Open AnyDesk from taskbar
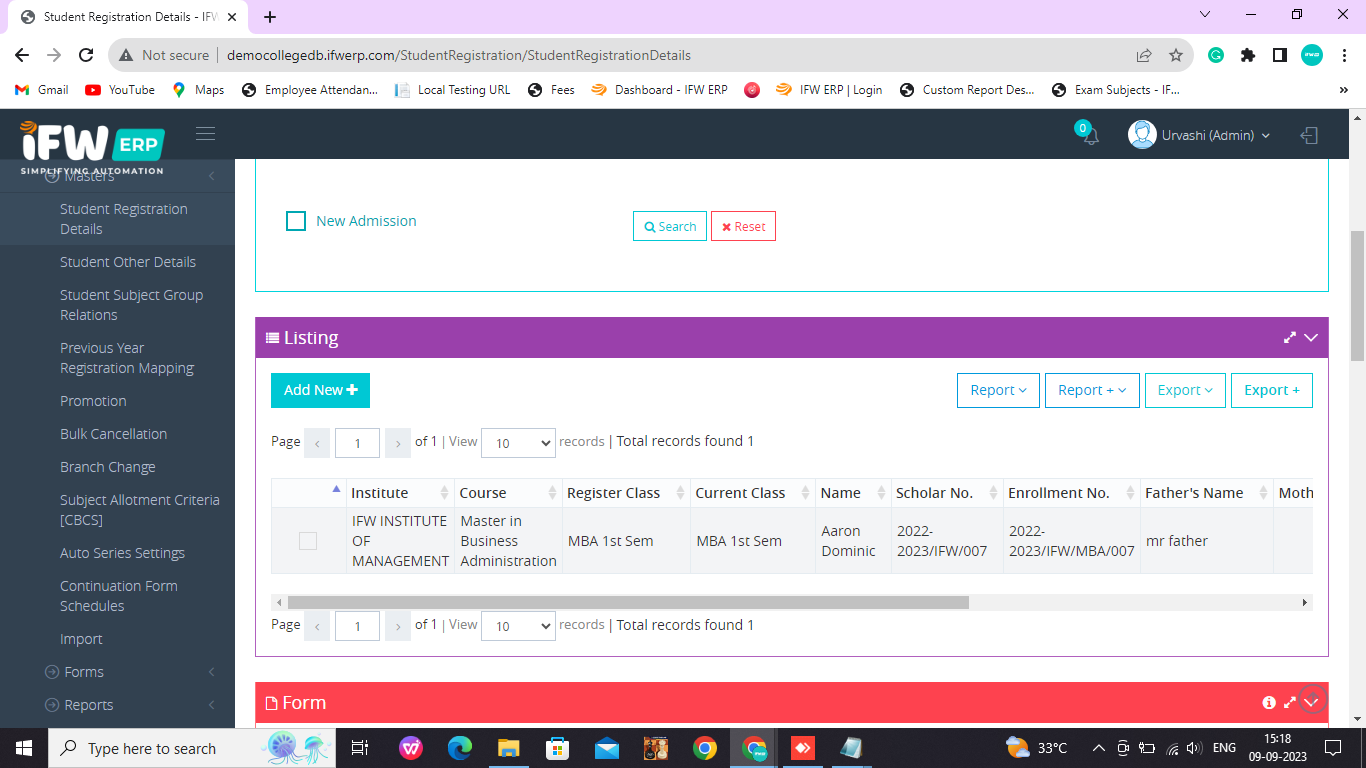The height and width of the screenshot is (768, 1366). [803, 748]
